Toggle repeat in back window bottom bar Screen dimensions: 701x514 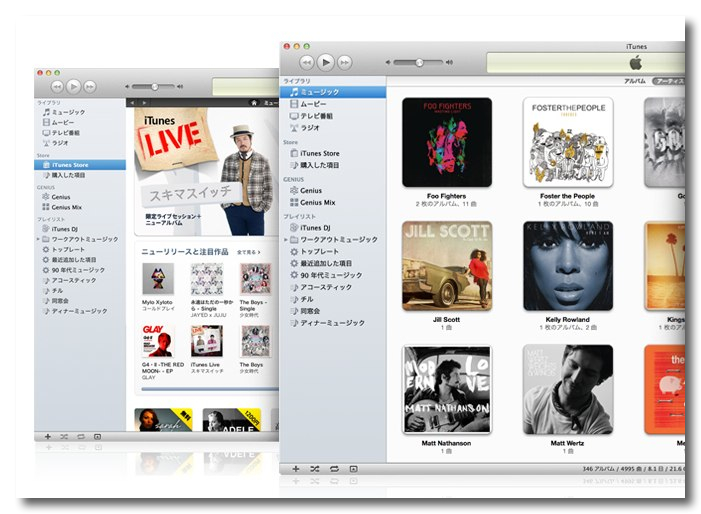pos(80,437)
